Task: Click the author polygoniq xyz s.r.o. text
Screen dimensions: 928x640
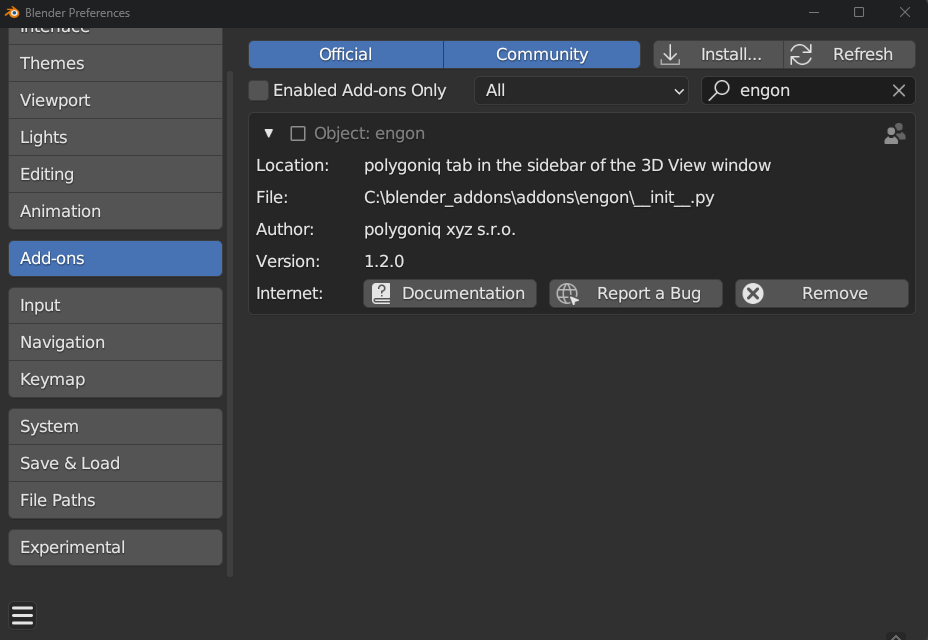Action: [440, 230]
